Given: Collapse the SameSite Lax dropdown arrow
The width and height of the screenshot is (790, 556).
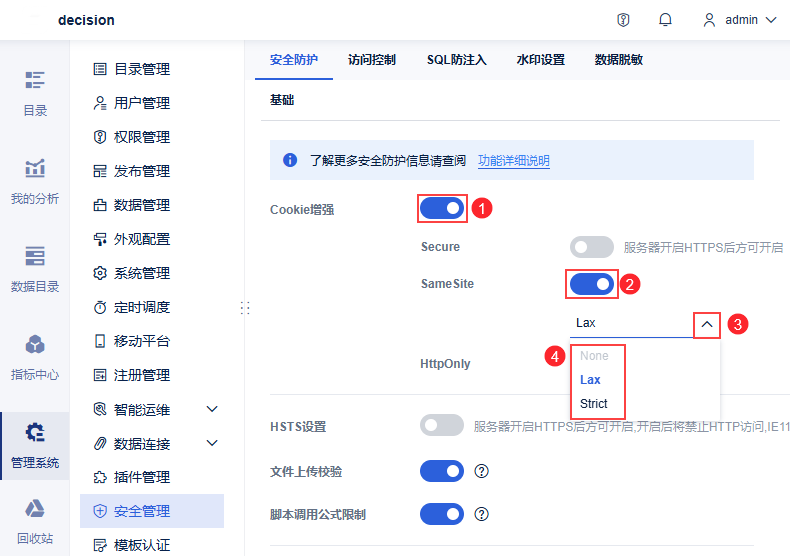Looking at the screenshot, I should pyautogui.click(x=706, y=324).
